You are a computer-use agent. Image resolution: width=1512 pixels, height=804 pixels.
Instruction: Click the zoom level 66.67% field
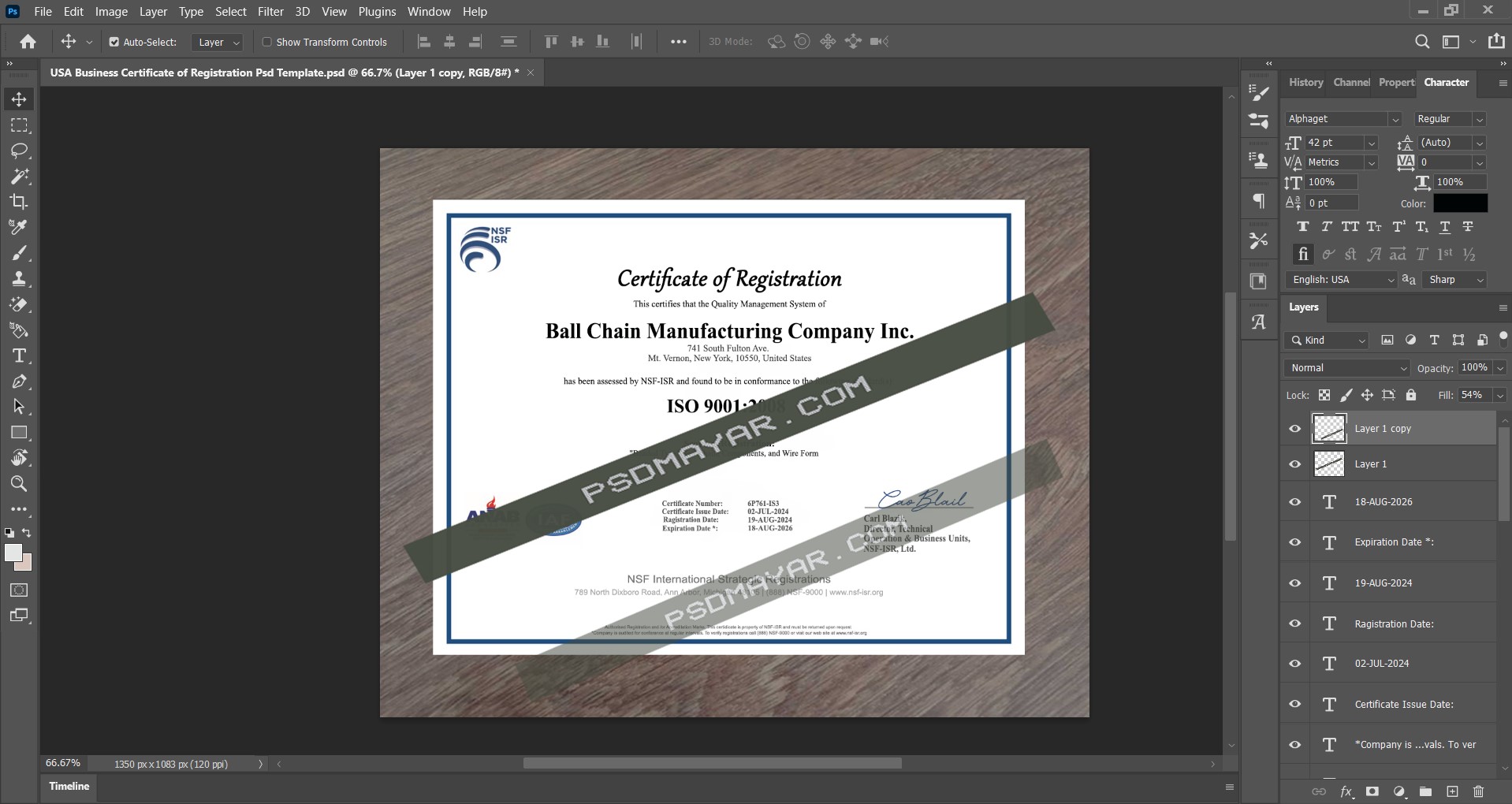[x=63, y=763]
